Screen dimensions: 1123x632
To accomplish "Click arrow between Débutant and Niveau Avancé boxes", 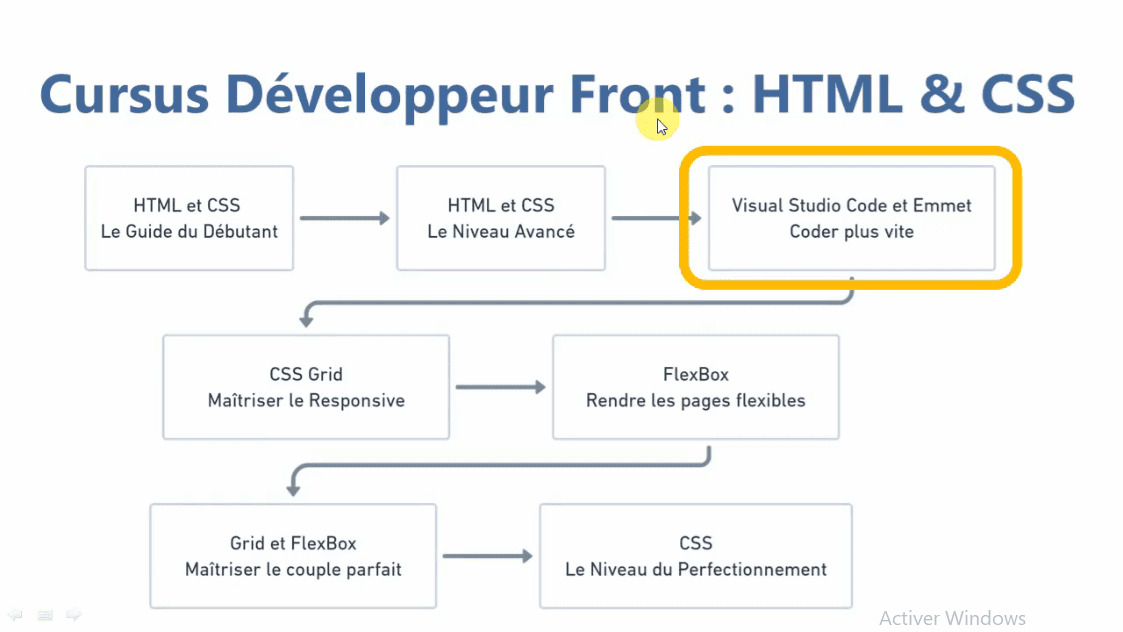I will point(344,218).
